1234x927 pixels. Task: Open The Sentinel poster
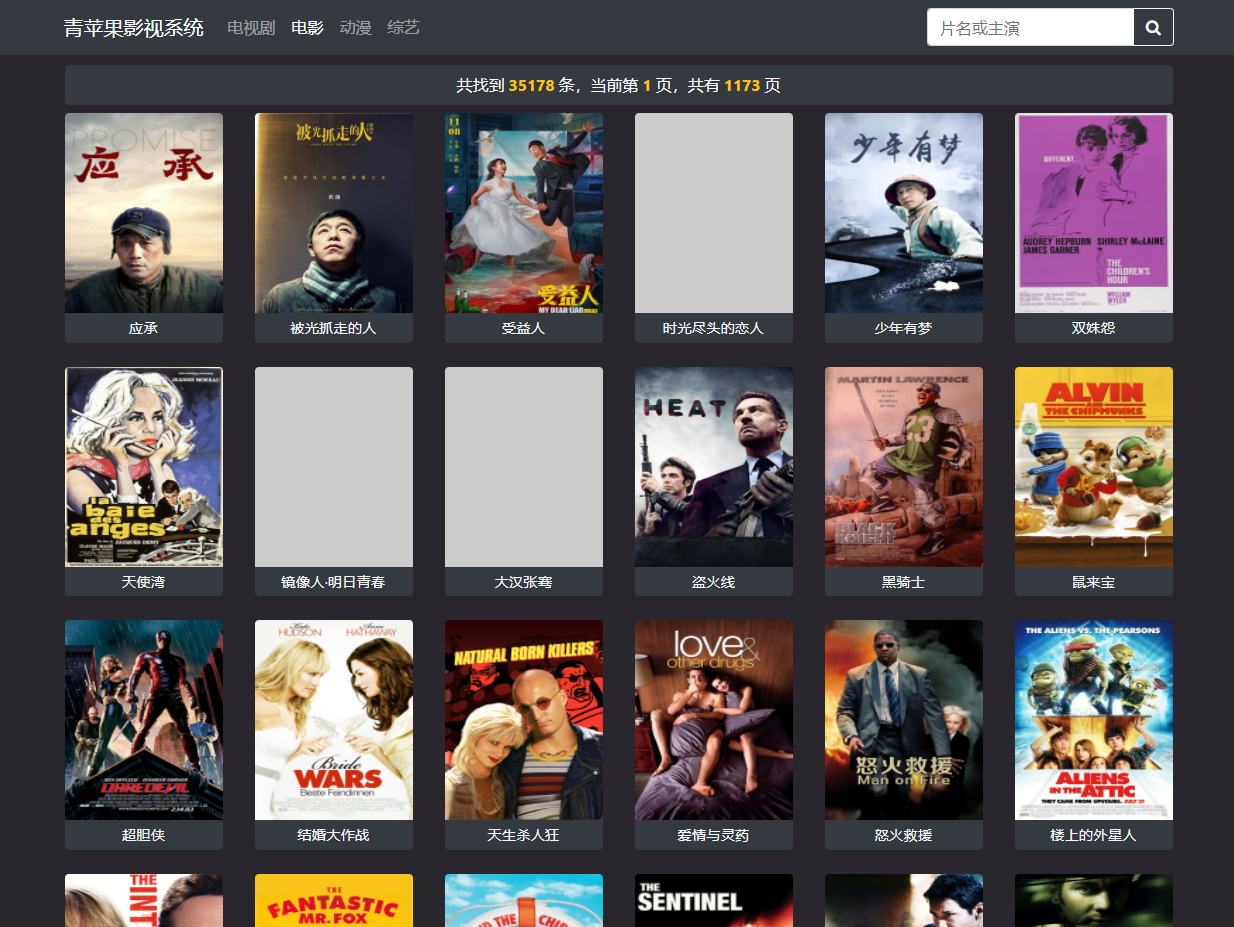(714, 901)
